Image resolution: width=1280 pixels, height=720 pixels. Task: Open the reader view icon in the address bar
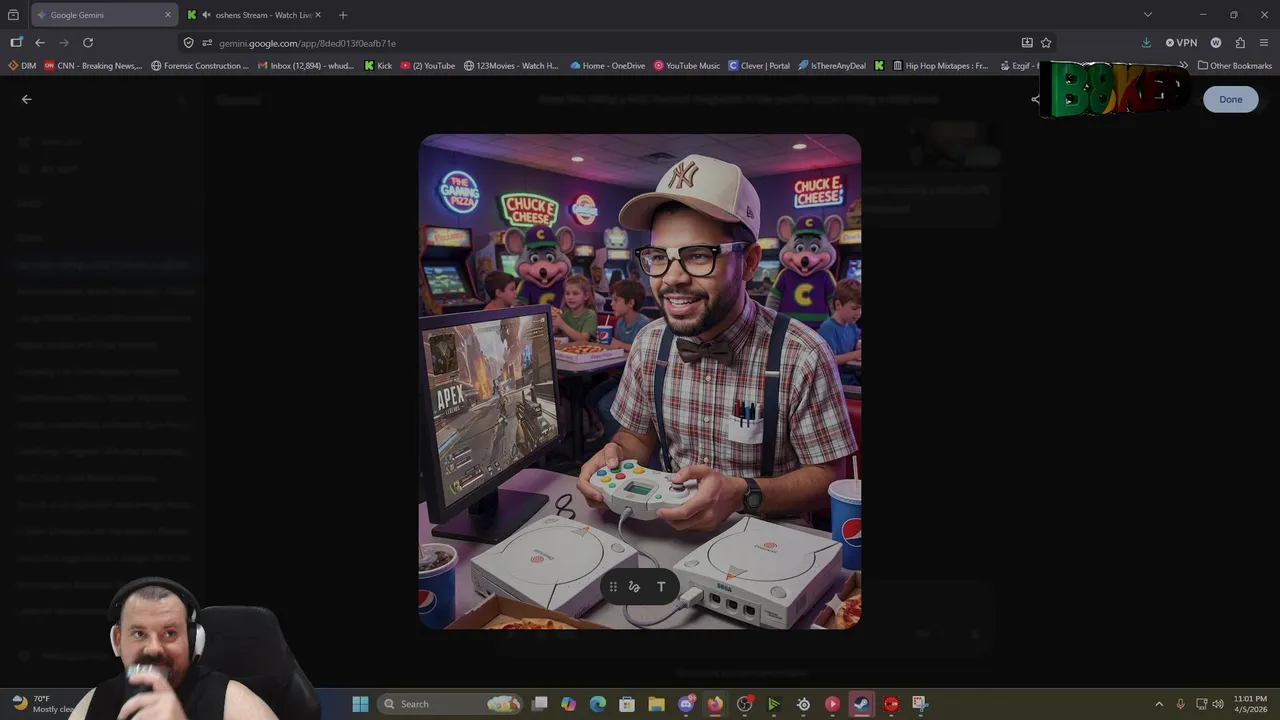click(1027, 43)
